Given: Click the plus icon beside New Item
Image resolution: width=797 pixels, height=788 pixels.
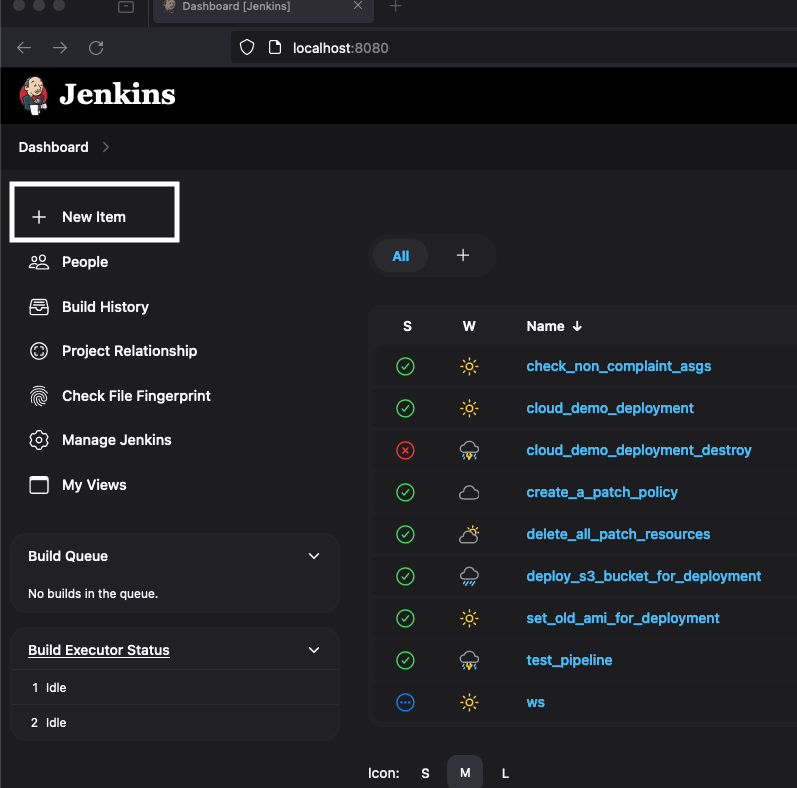Looking at the screenshot, I should [x=39, y=217].
